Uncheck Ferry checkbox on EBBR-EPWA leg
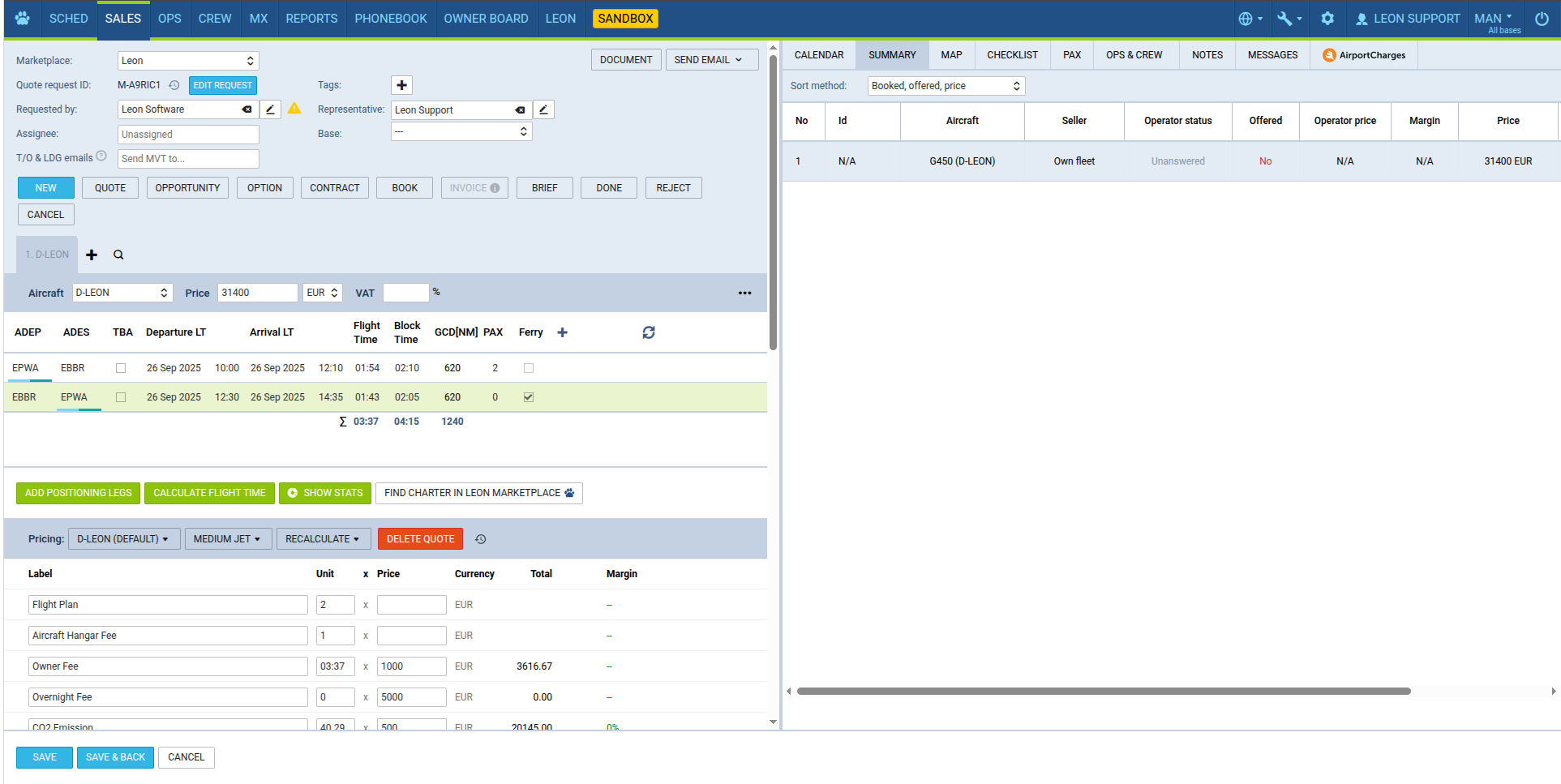The image size is (1561, 784). [x=529, y=397]
